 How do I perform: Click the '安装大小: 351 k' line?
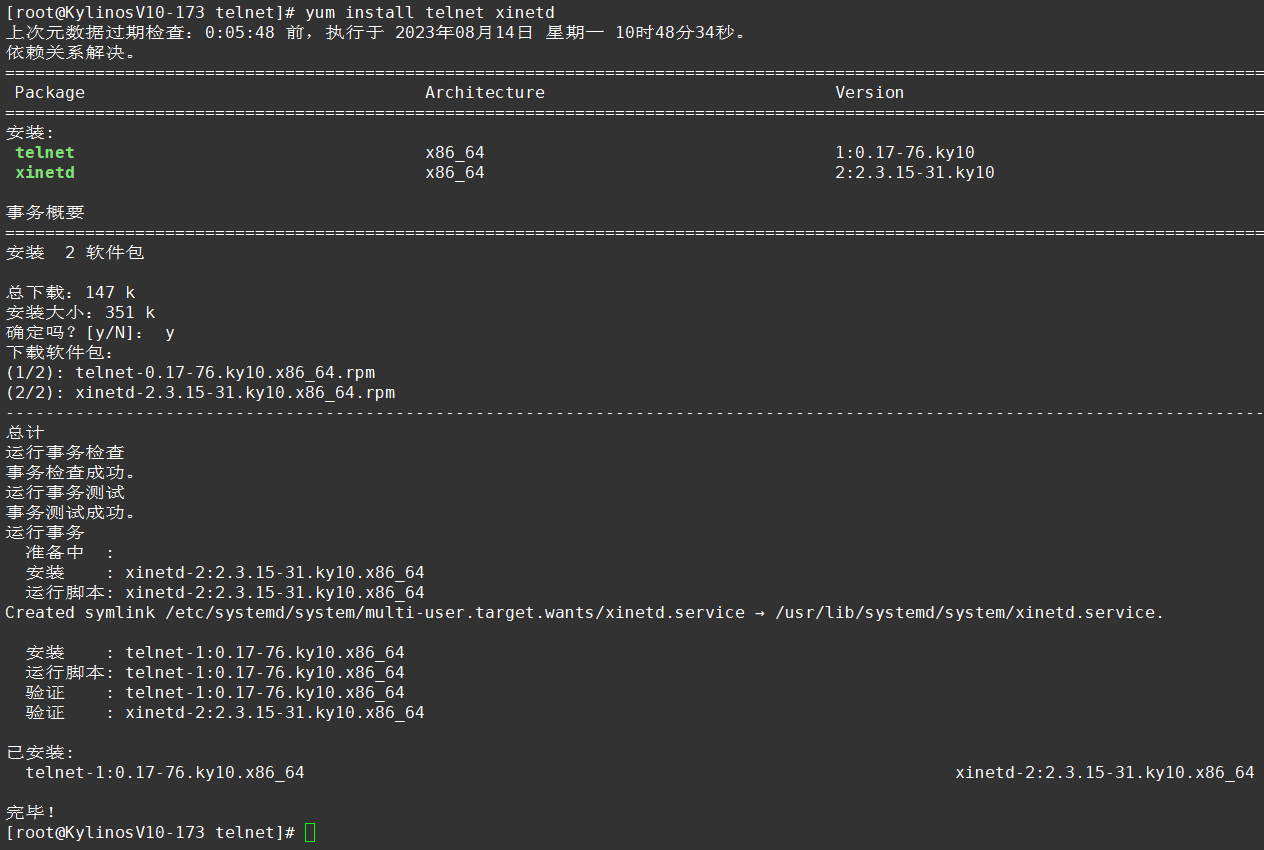[80, 312]
